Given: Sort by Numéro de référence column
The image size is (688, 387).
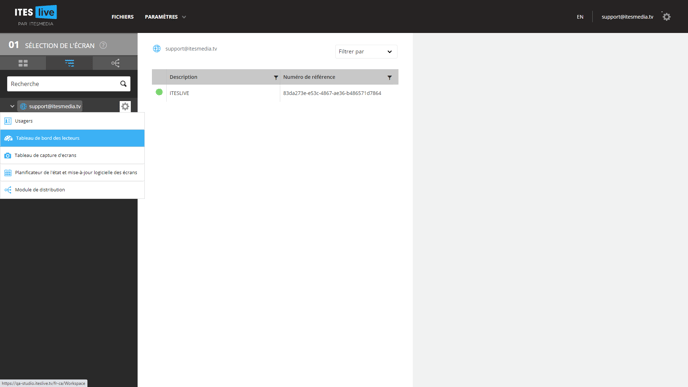Looking at the screenshot, I should coord(309,77).
